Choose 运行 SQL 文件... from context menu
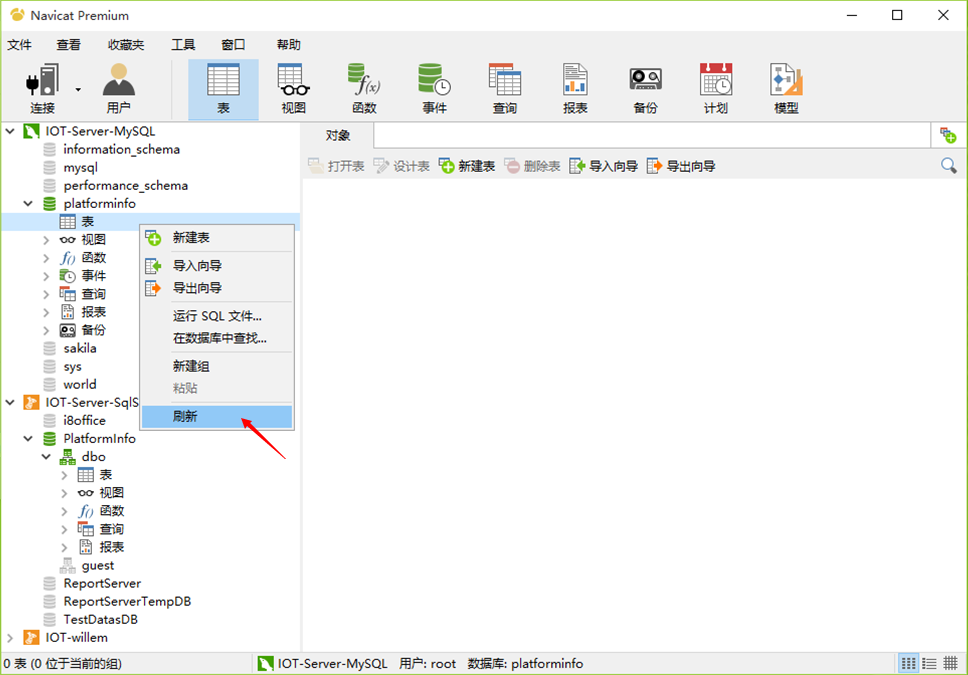 tap(217, 316)
